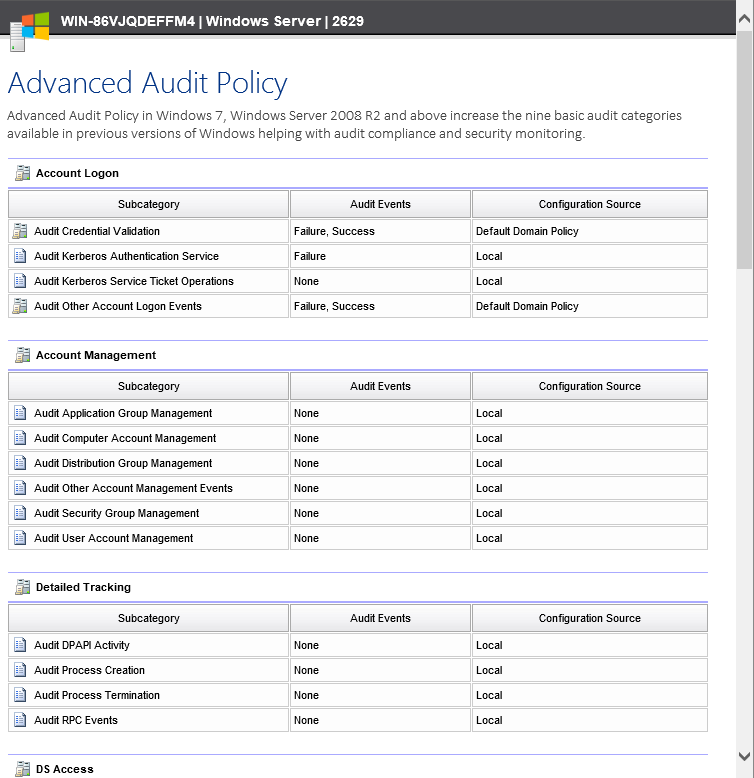
Task: Click the Detailed Tracking section icon
Action: (22, 587)
